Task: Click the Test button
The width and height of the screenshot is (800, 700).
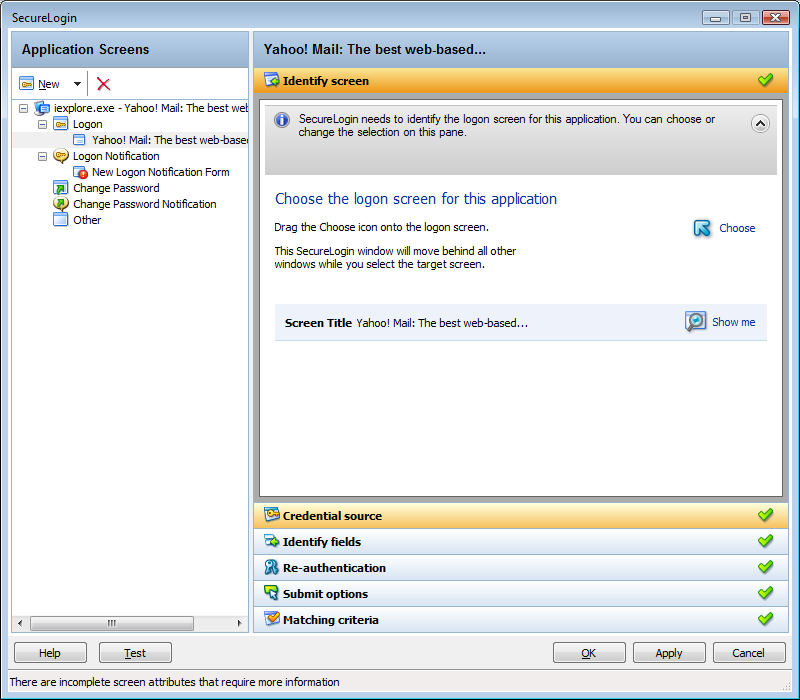Action: pyautogui.click(x=135, y=653)
